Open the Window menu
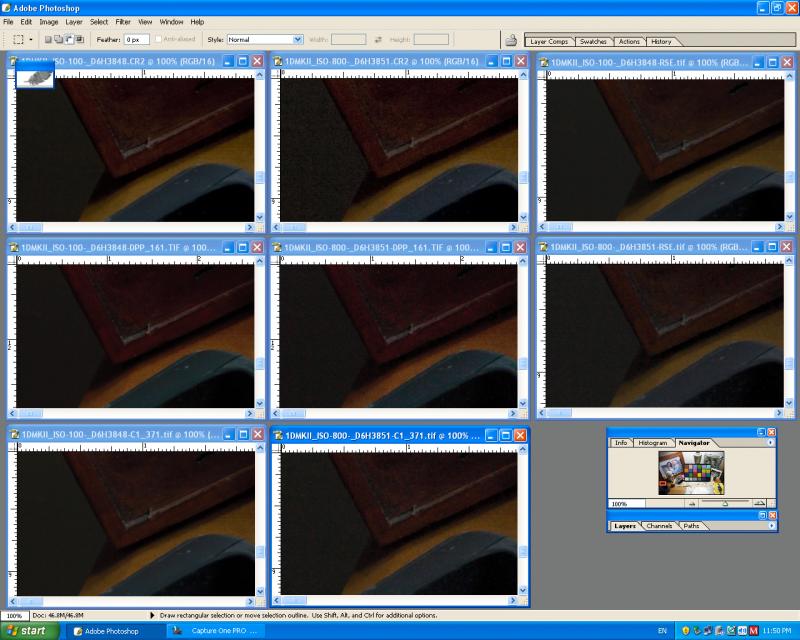The height and width of the screenshot is (640, 800). click(x=171, y=22)
